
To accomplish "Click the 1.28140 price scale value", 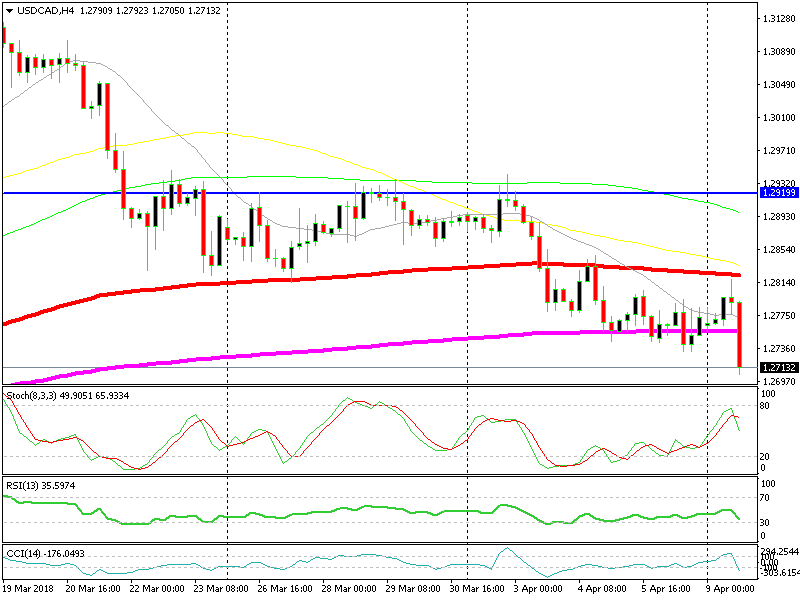I will 779,282.
